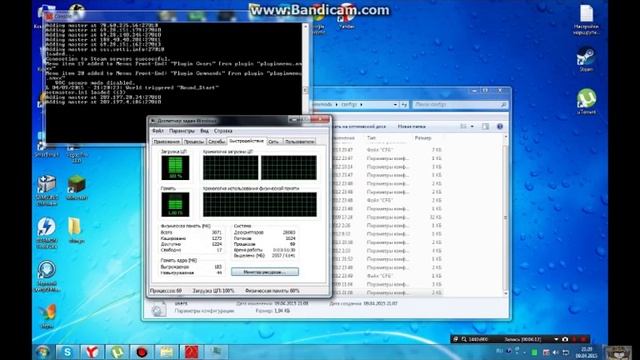Open Task Manager taskbar button

point(216,352)
